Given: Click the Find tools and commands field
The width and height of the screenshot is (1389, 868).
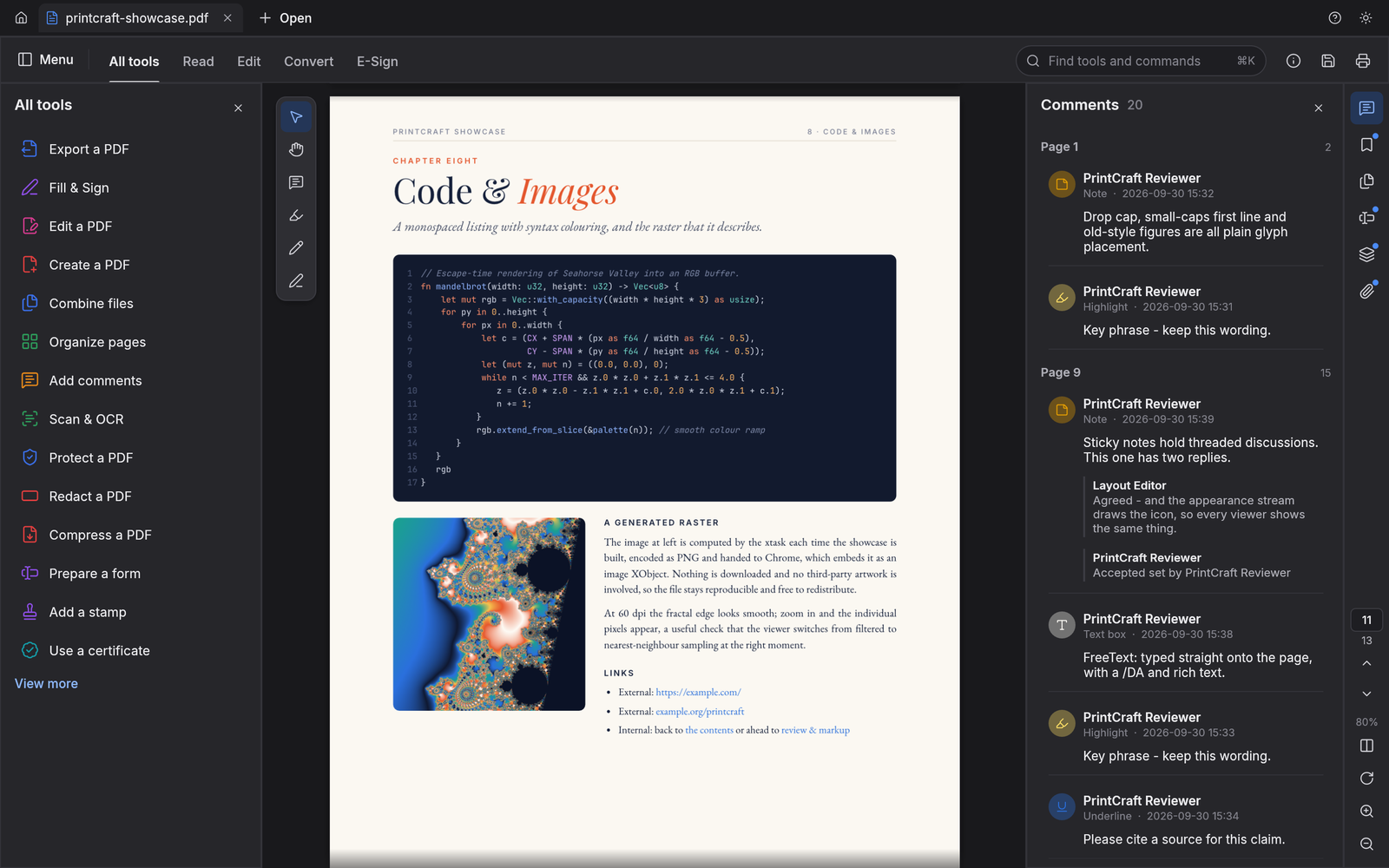Looking at the screenshot, I should click(x=1141, y=61).
